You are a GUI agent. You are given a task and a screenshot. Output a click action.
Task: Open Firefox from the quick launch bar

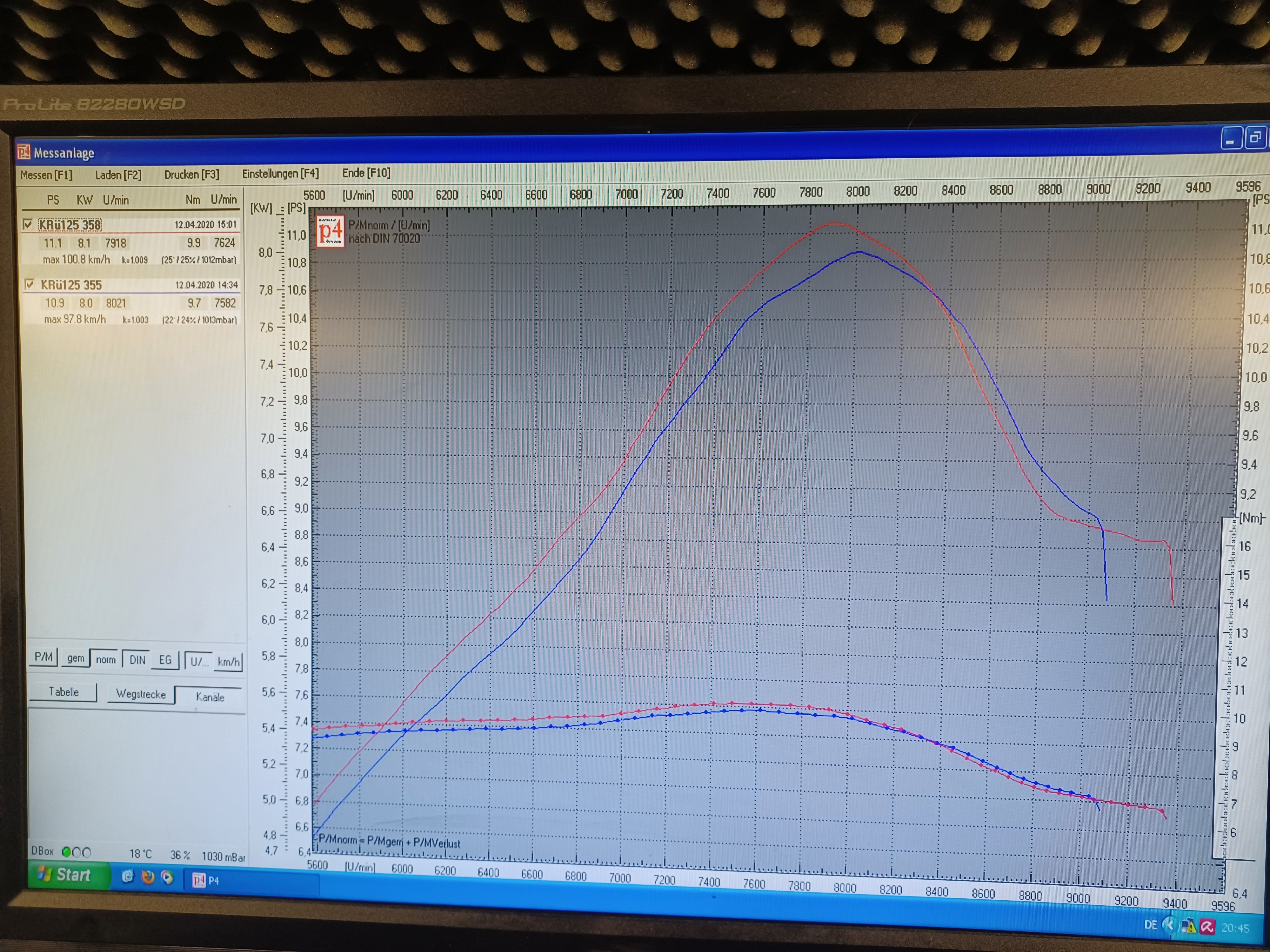pyautogui.click(x=148, y=877)
